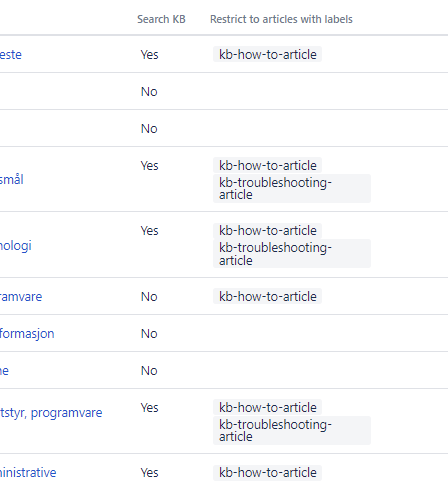Click the "Search KB" column header
Screen dimensions: 448x502
pos(161,19)
